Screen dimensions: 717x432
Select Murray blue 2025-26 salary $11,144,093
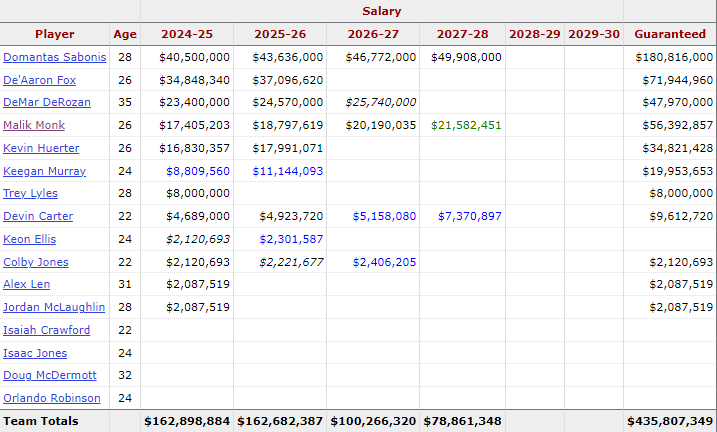click(x=288, y=171)
